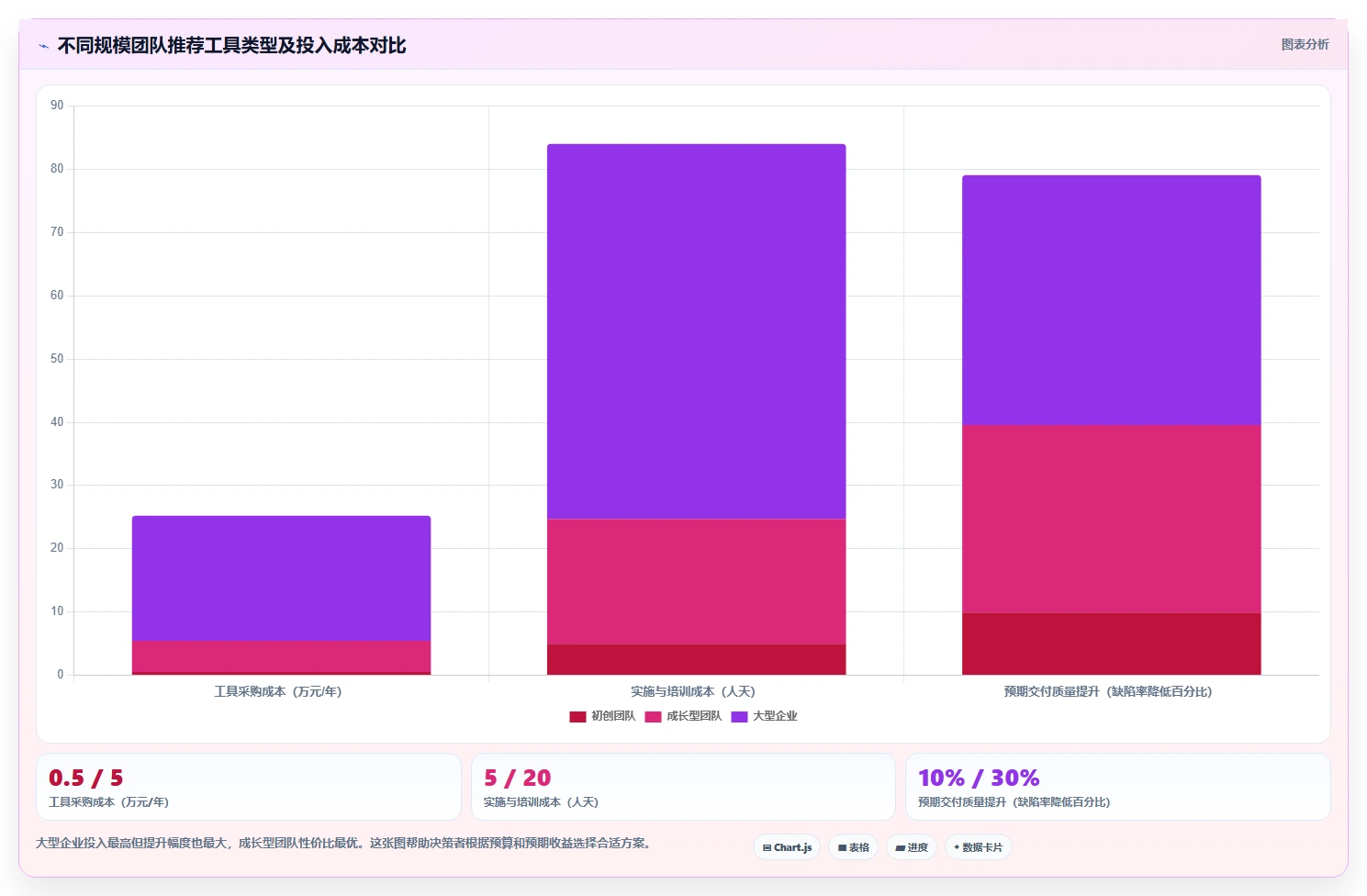Click the 成长型团队 legend label
This screenshot has width=1367, height=896.
694,716
